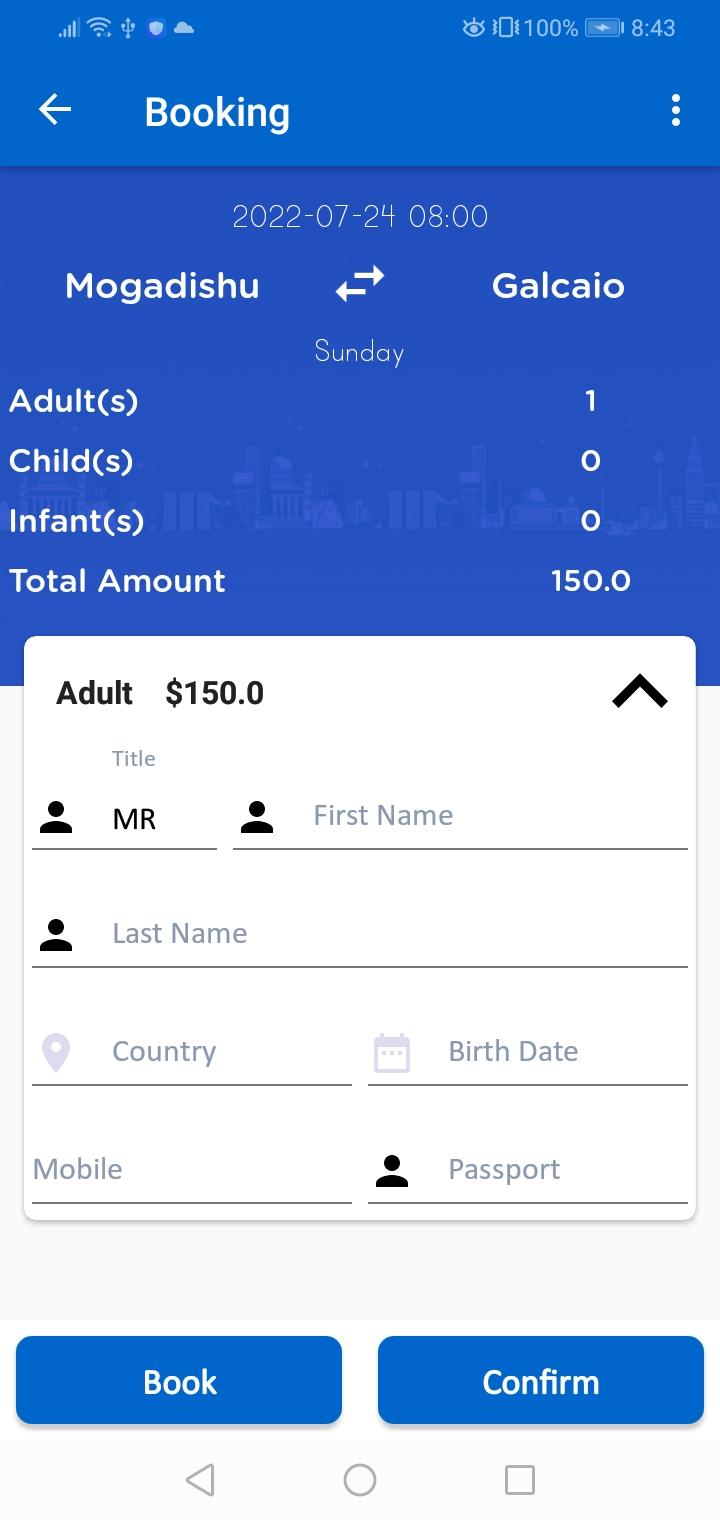
Task: Tap the calendar icon beside Birth Date
Action: tap(392, 1052)
